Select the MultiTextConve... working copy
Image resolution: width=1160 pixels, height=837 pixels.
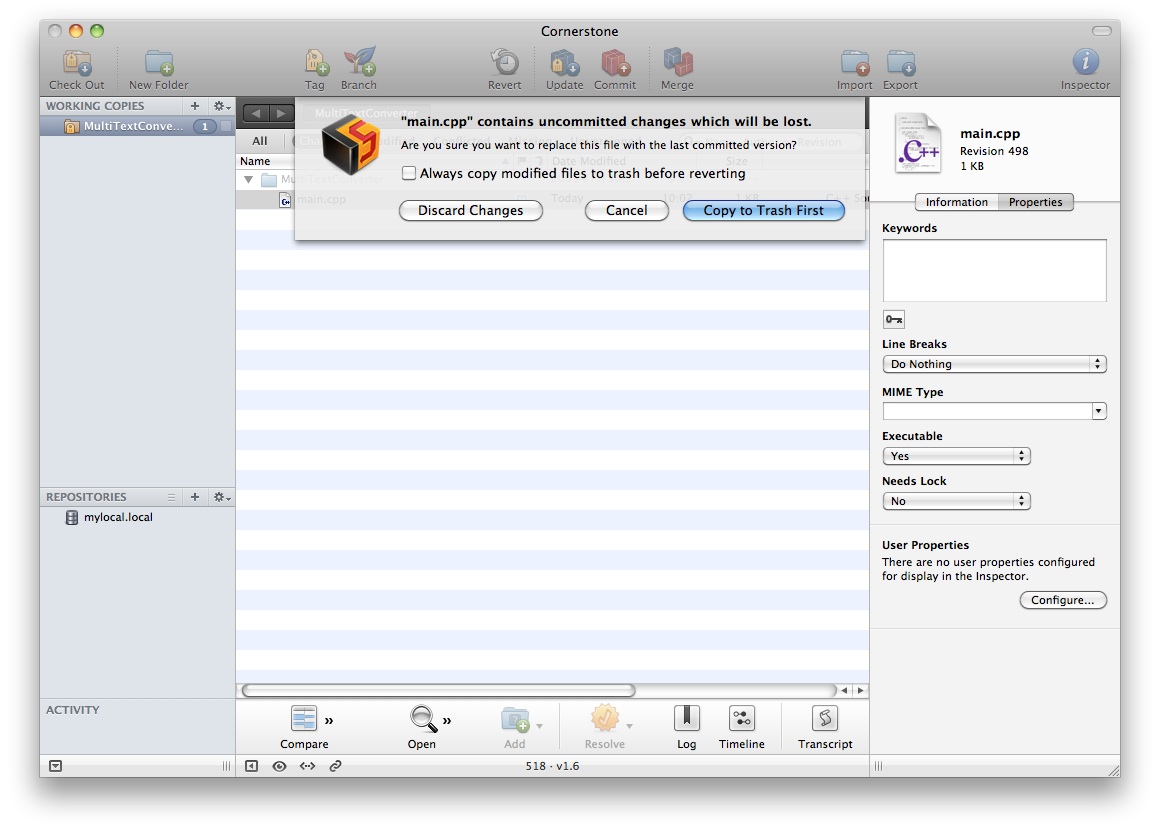pos(137,127)
